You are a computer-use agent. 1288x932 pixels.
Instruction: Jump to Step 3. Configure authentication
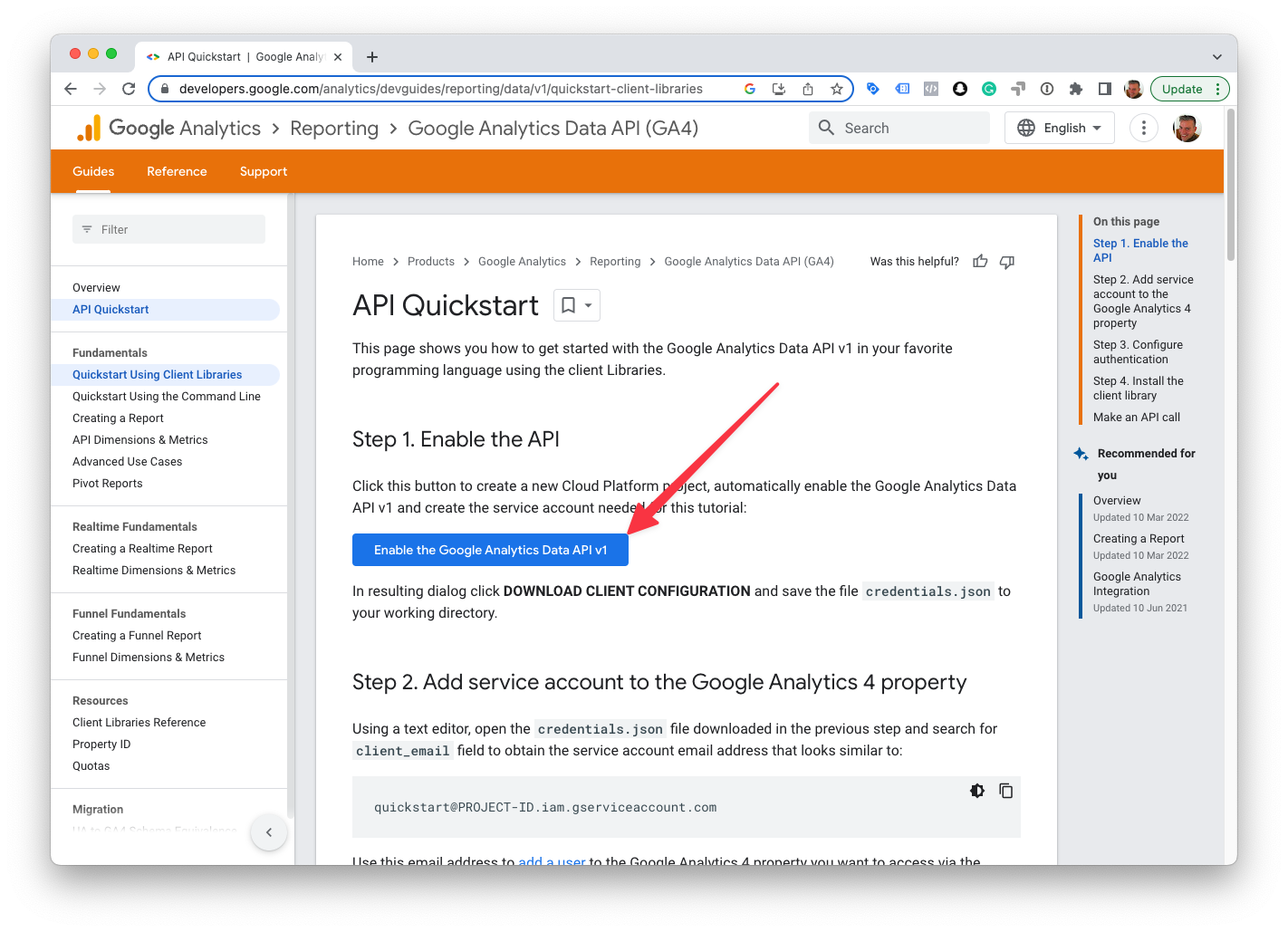click(x=1138, y=351)
